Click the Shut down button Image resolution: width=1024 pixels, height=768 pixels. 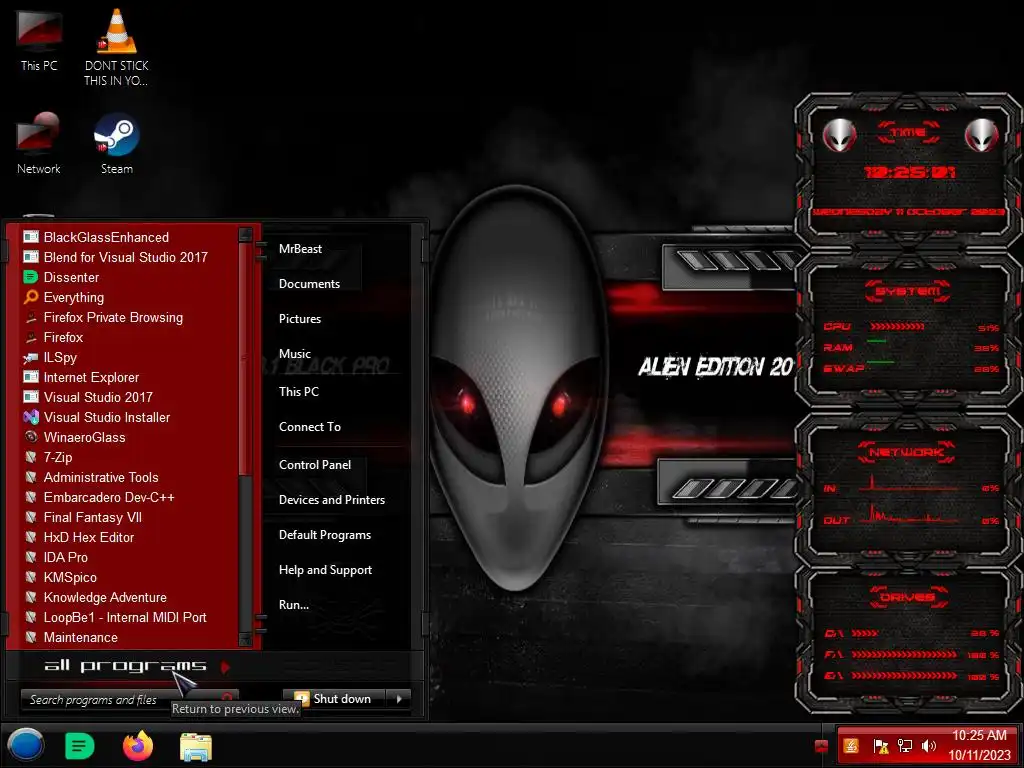tap(335, 699)
